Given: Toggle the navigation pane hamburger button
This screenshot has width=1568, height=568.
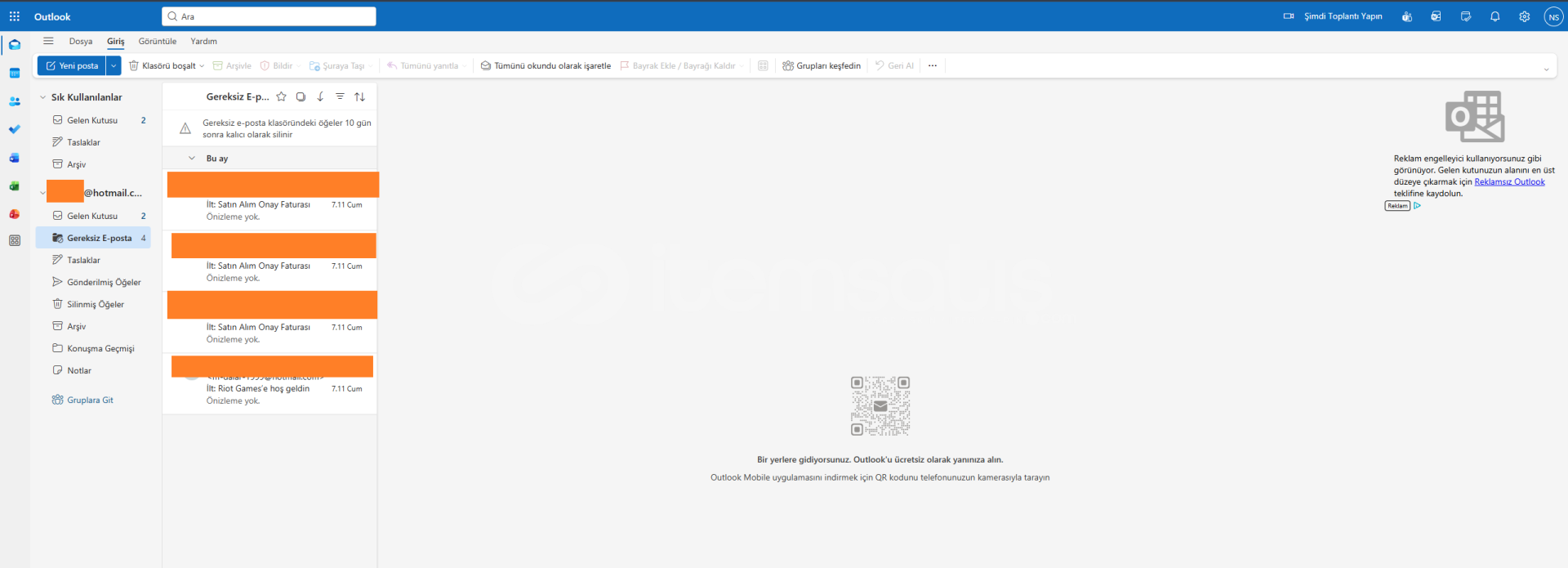Looking at the screenshot, I should pyautogui.click(x=48, y=41).
